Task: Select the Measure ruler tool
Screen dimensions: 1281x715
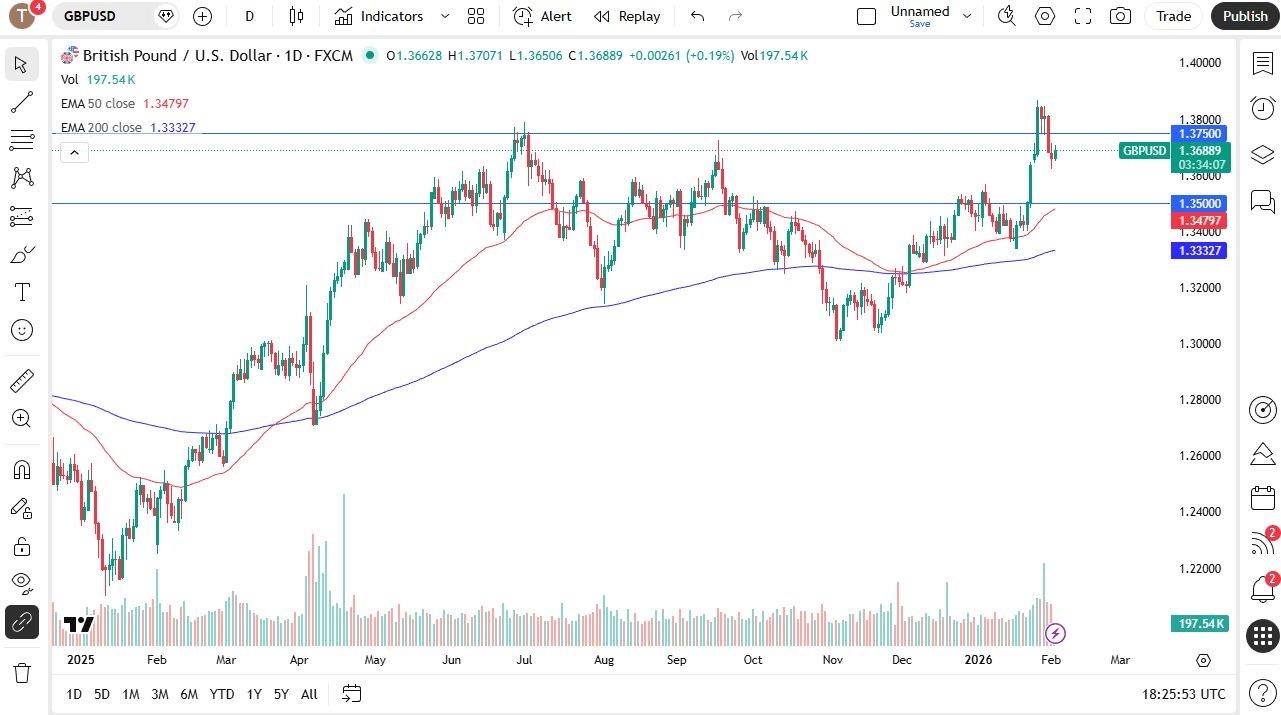Action: click(22, 380)
